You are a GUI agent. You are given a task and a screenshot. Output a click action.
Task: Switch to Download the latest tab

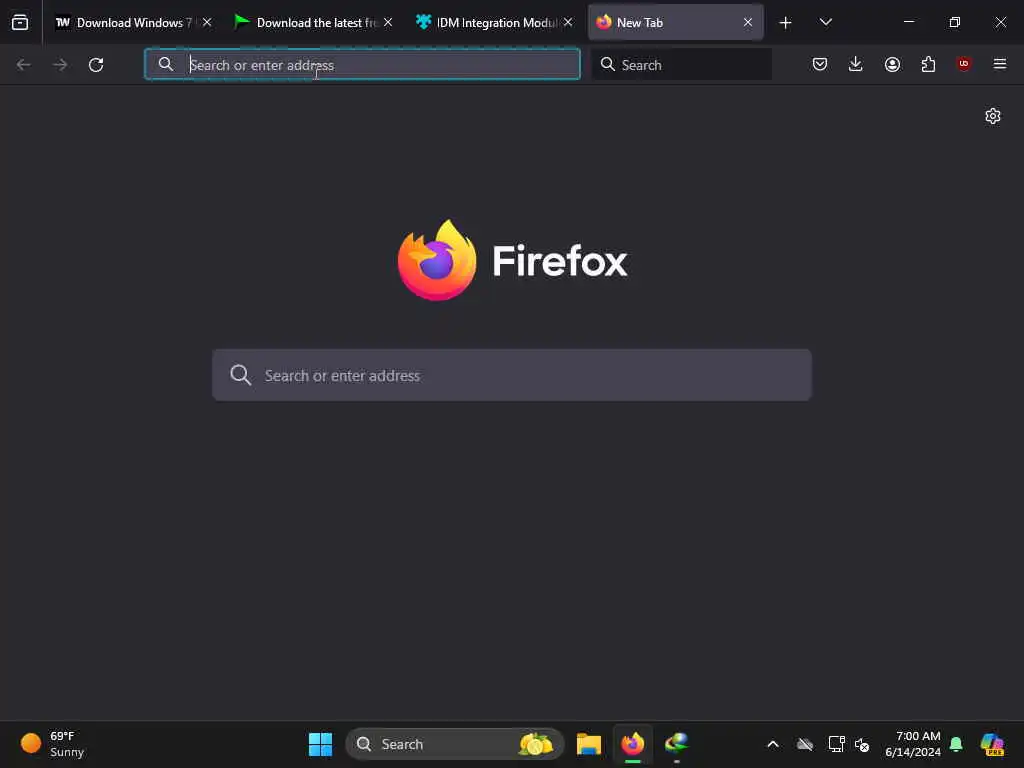(x=313, y=22)
